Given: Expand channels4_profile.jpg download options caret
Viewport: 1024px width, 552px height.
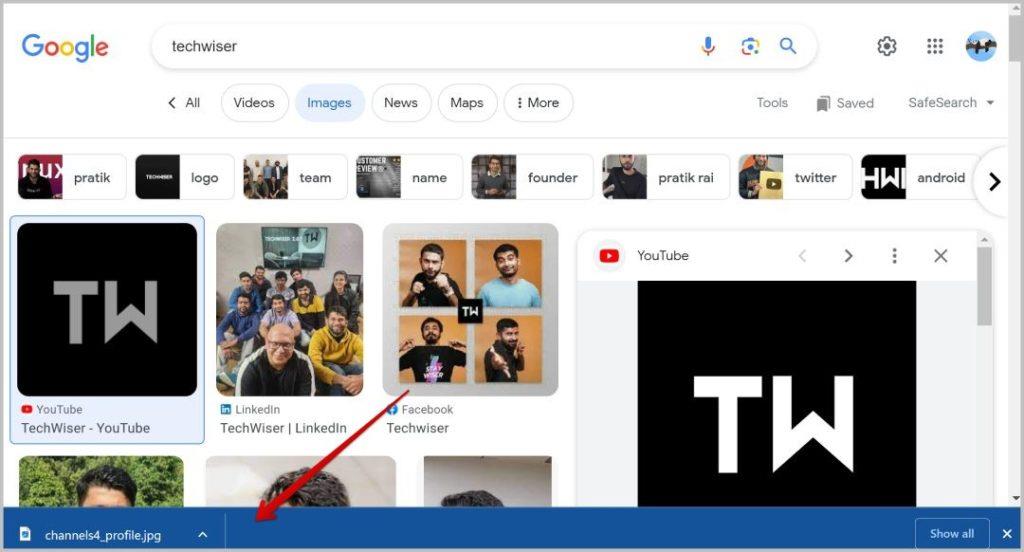Looking at the screenshot, I should coord(202,534).
